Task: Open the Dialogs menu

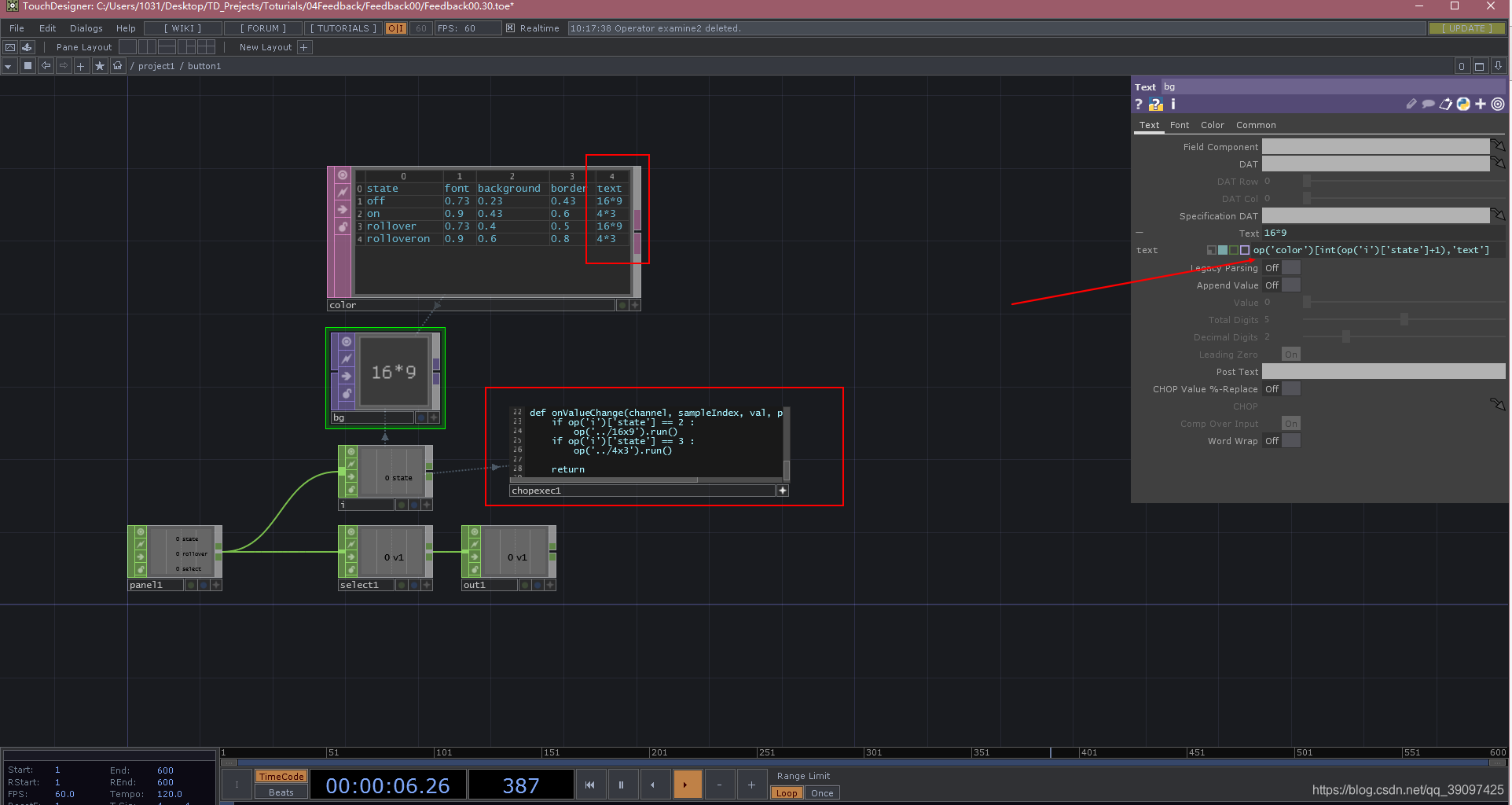Action: 86,28
